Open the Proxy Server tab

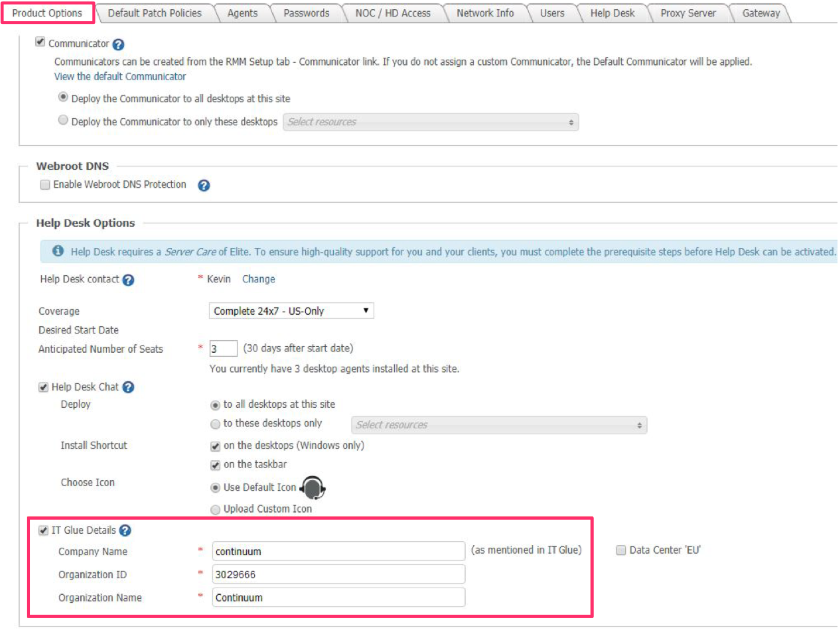point(688,13)
